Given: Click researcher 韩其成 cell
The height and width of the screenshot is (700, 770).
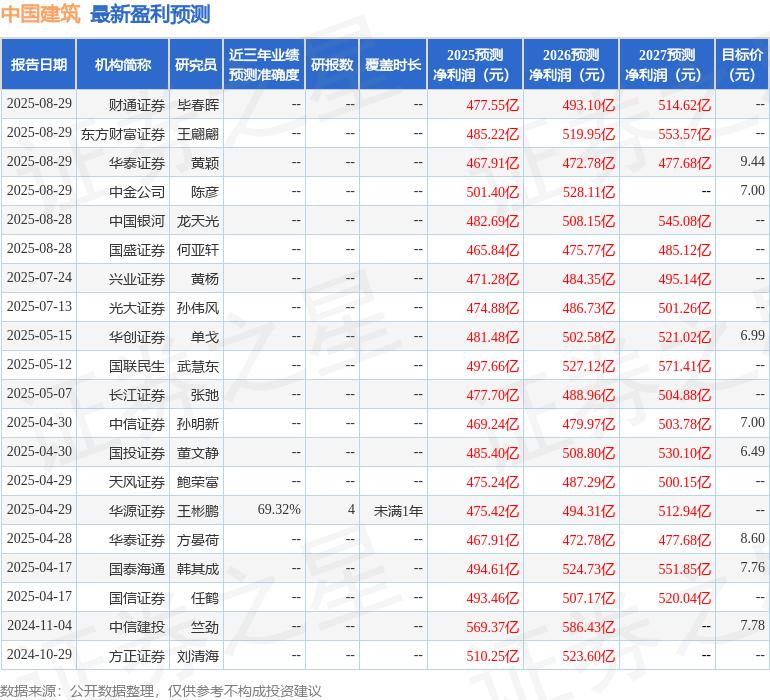Looking at the screenshot, I should click(x=198, y=568).
